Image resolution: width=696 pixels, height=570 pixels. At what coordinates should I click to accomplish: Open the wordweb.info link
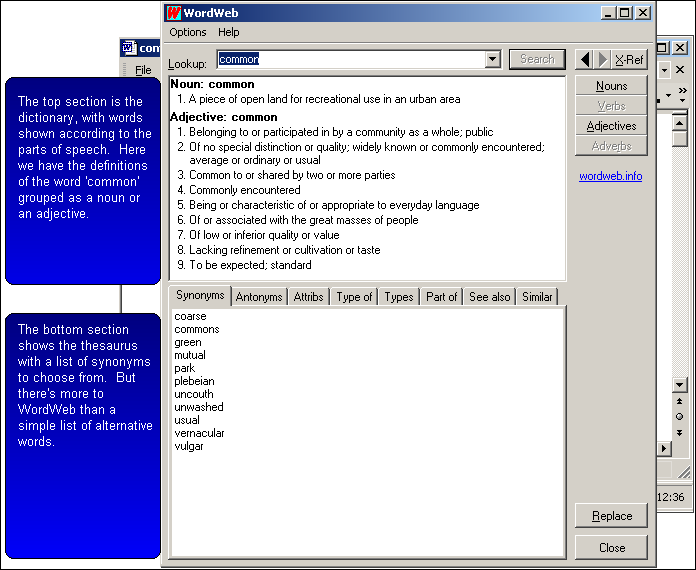tap(610, 176)
